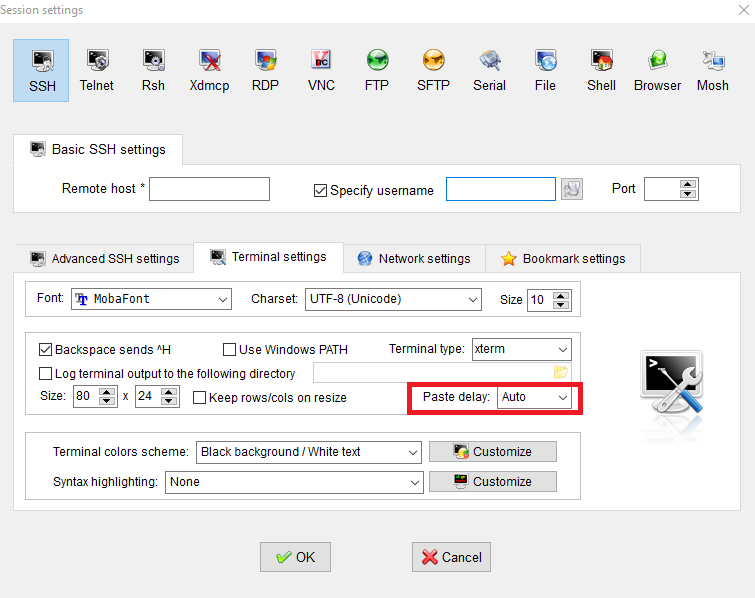The image size is (755, 598).
Task: Customize the syntax highlighting
Action: pyautogui.click(x=493, y=481)
